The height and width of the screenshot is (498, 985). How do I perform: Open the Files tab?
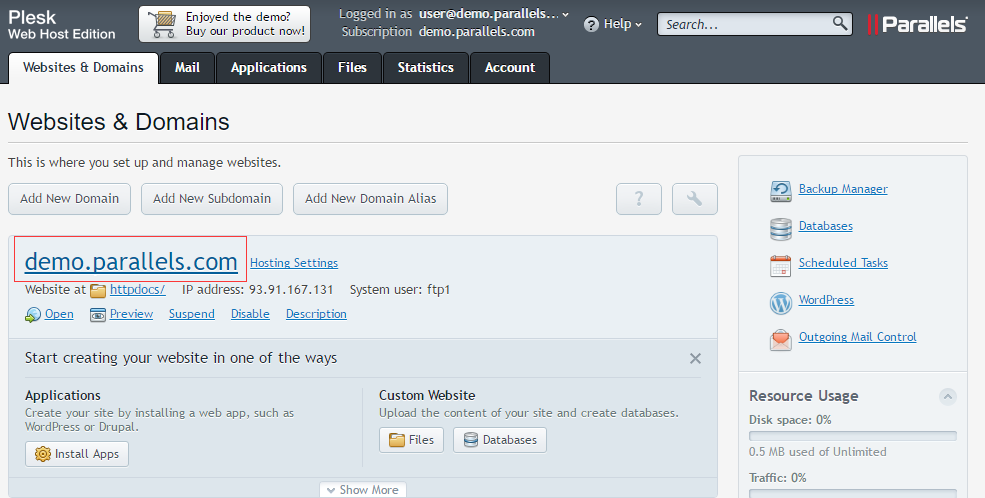point(352,68)
